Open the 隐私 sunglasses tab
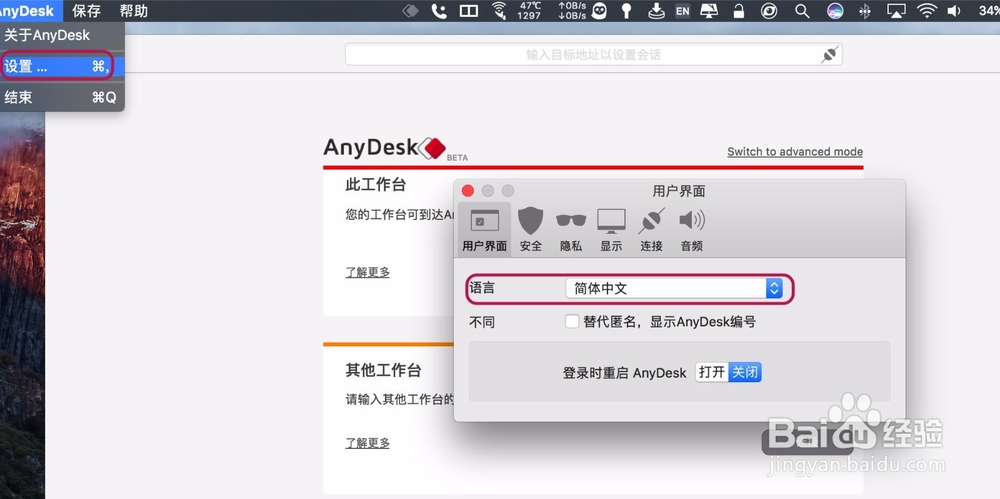1000x499 pixels. [x=571, y=230]
